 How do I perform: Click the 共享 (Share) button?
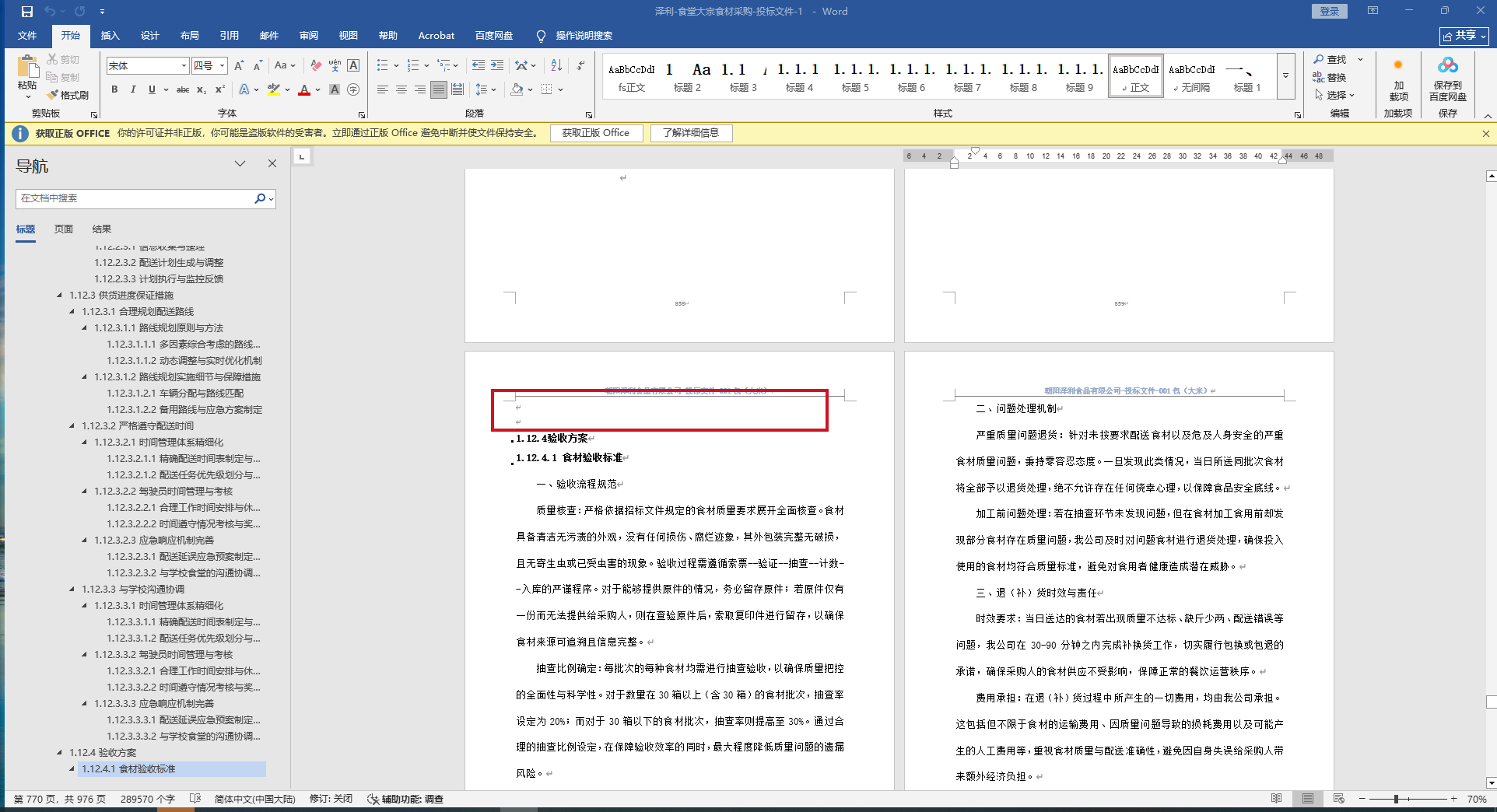[x=1464, y=36]
